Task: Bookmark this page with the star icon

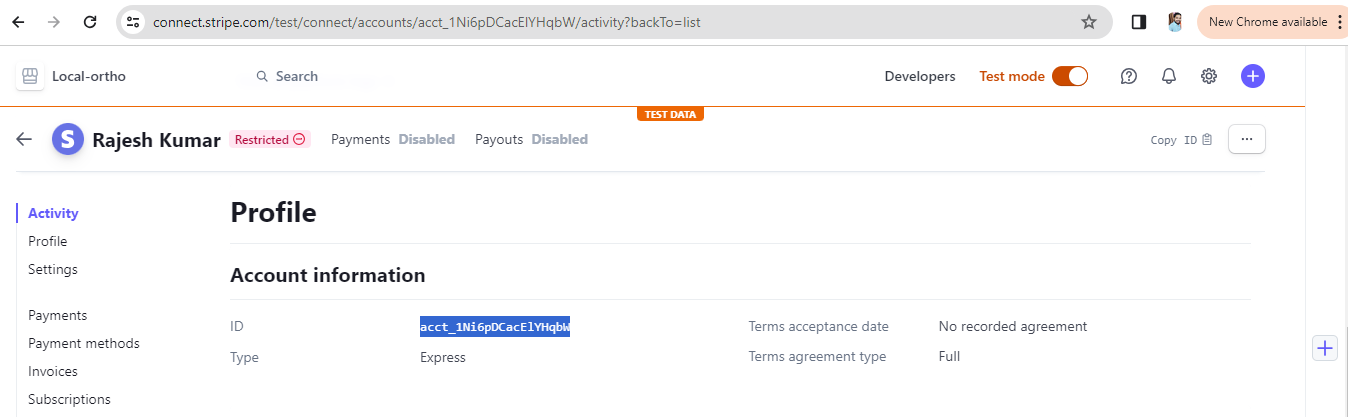Action: [x=1089, y=22]
